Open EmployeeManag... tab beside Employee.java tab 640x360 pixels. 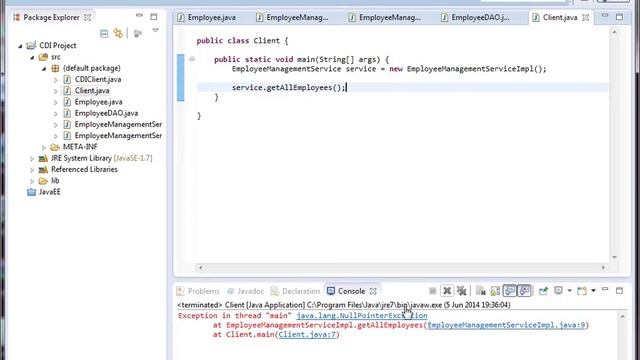(x=292, y=18)
